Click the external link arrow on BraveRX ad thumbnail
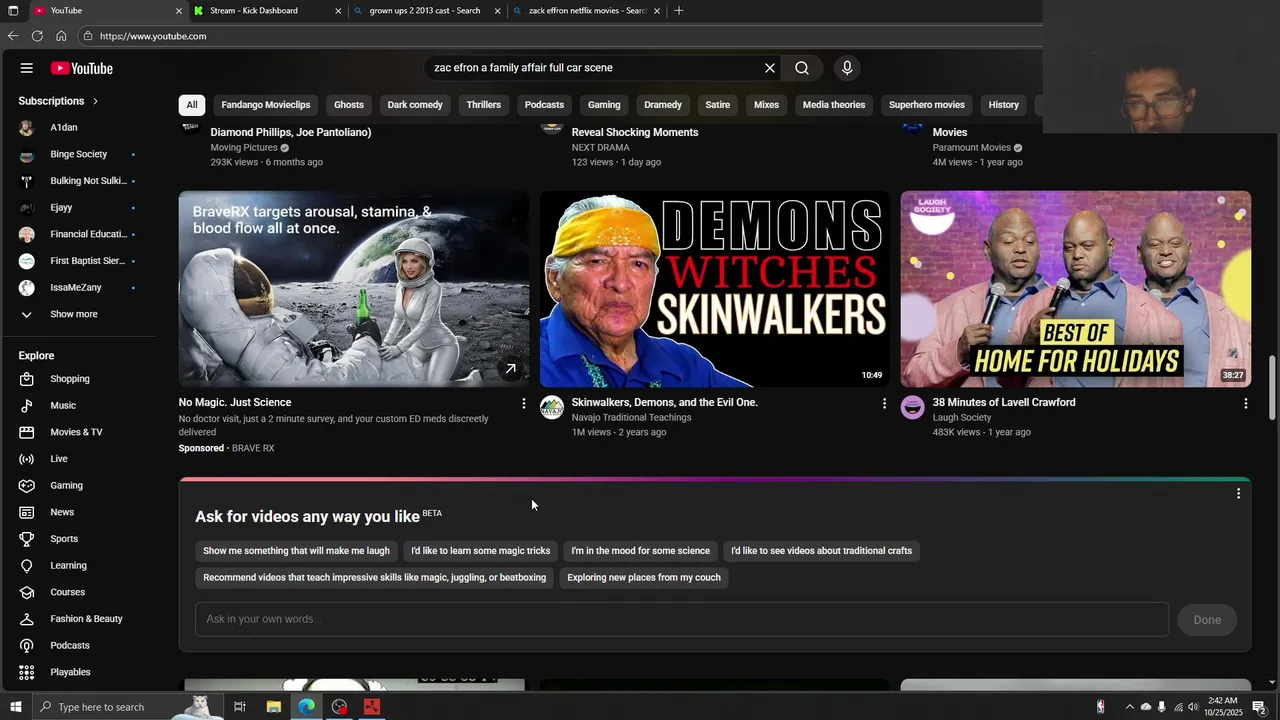1280x720 pixels. [511, 369]
